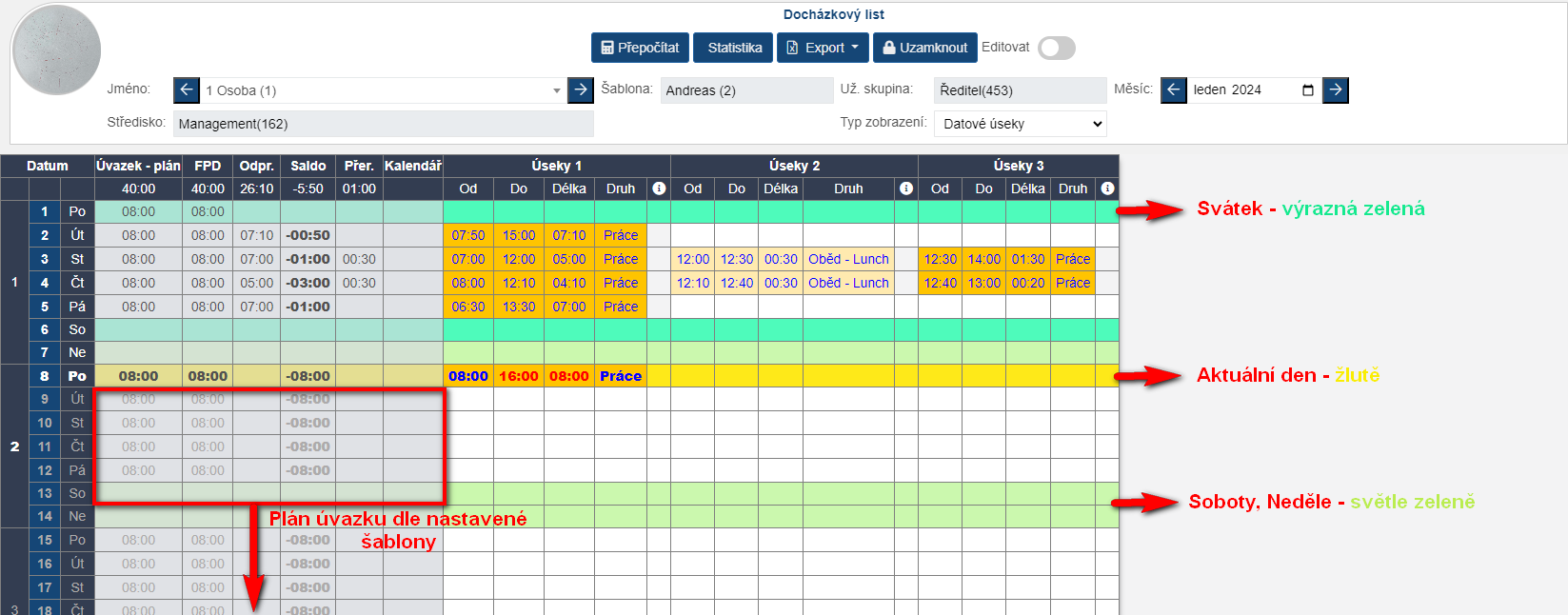Expand the Export dropdown menu

tap(823, 48)
